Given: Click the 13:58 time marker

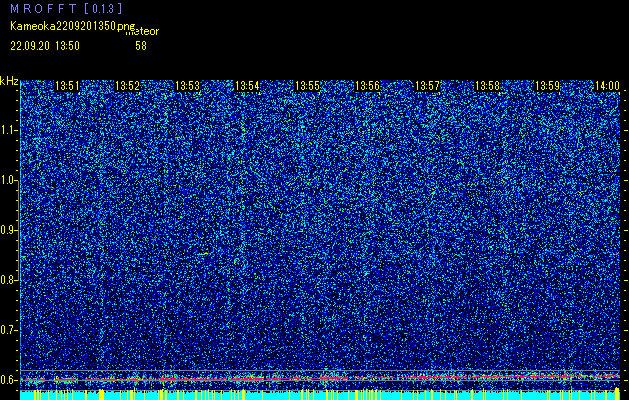Looking at the screenshot, I should [x=487, y=85].
